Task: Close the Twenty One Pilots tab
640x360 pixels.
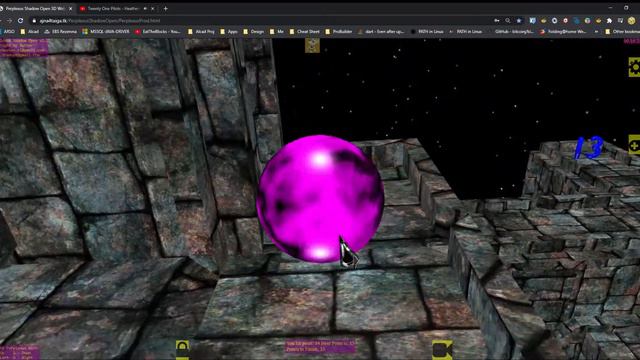Action: coord(153,9)
